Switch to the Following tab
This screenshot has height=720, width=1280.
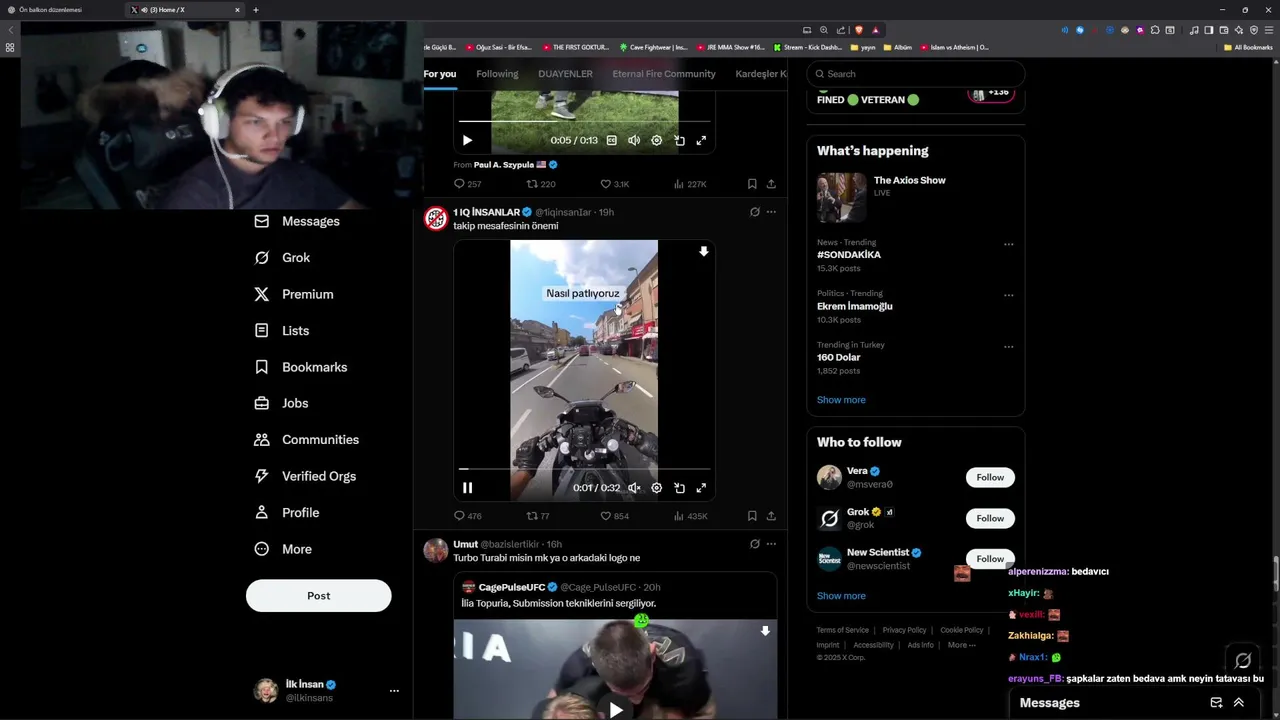pos(497,74)
